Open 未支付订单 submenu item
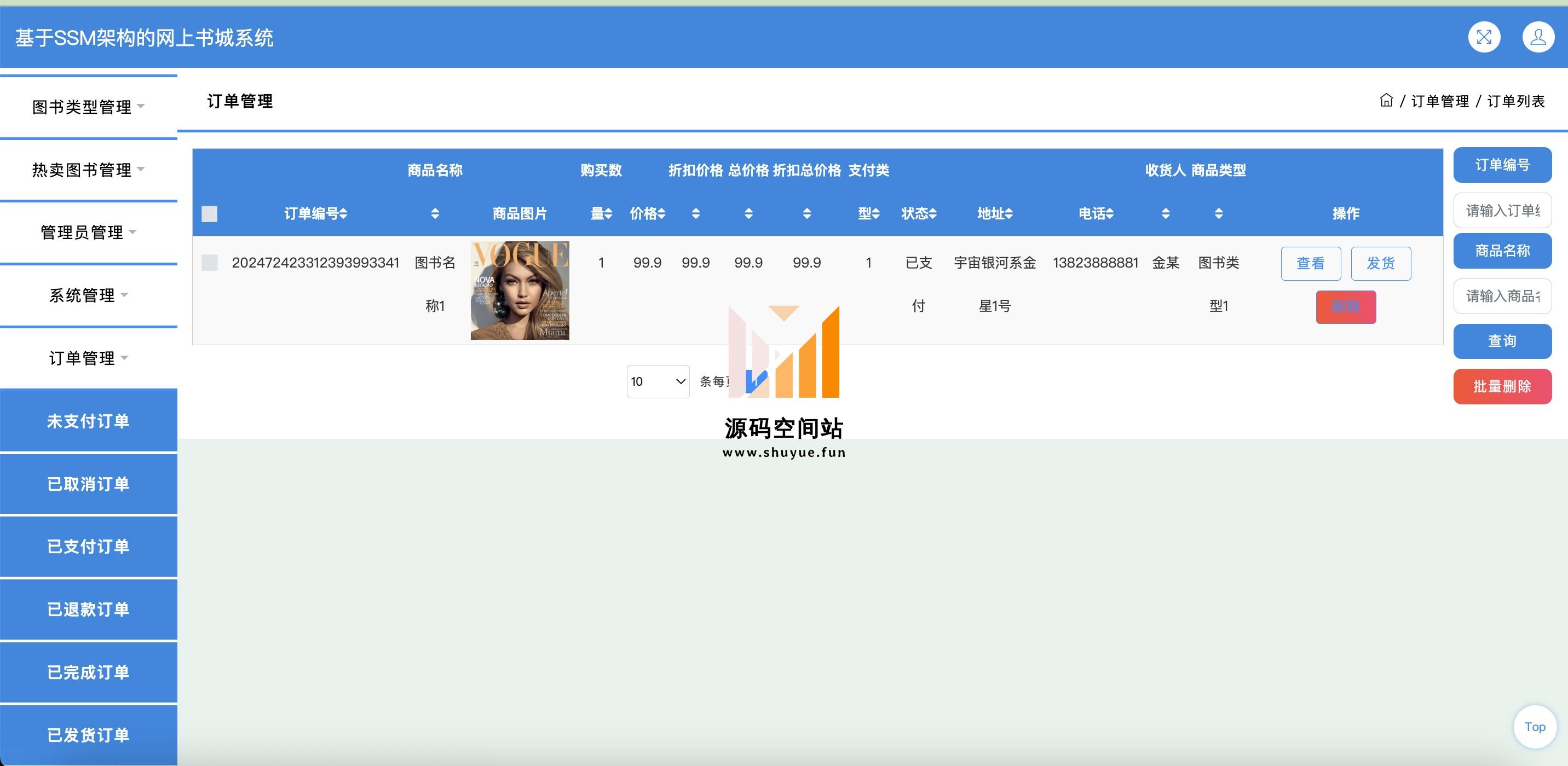This screenshot has width=1568, height=766. point(88,421)
